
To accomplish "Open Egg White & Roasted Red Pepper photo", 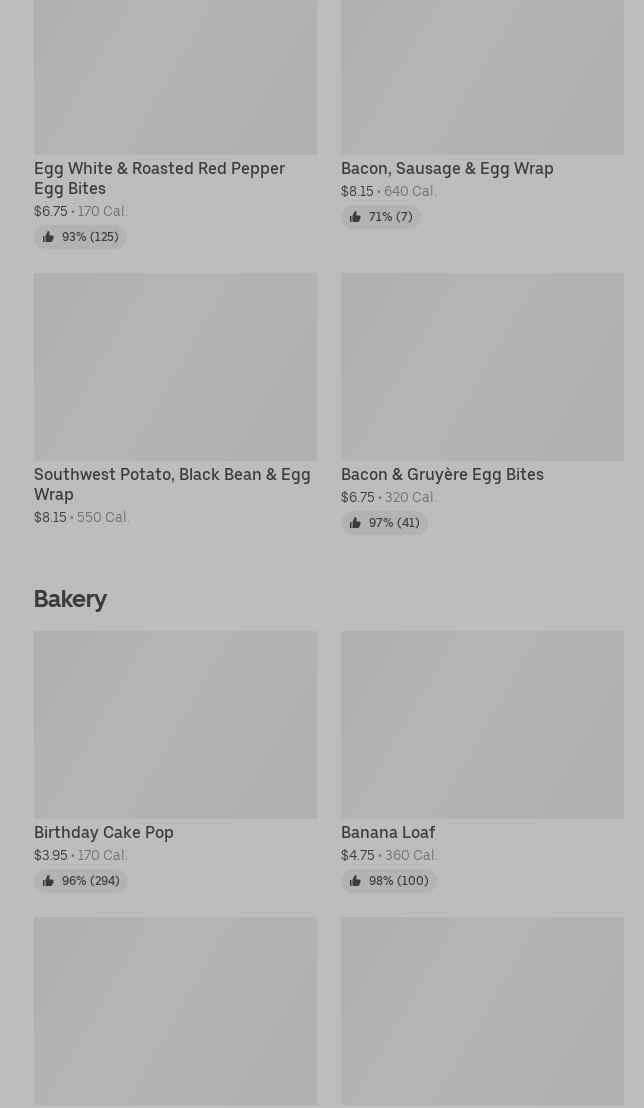I will click(x=175, y=77).
